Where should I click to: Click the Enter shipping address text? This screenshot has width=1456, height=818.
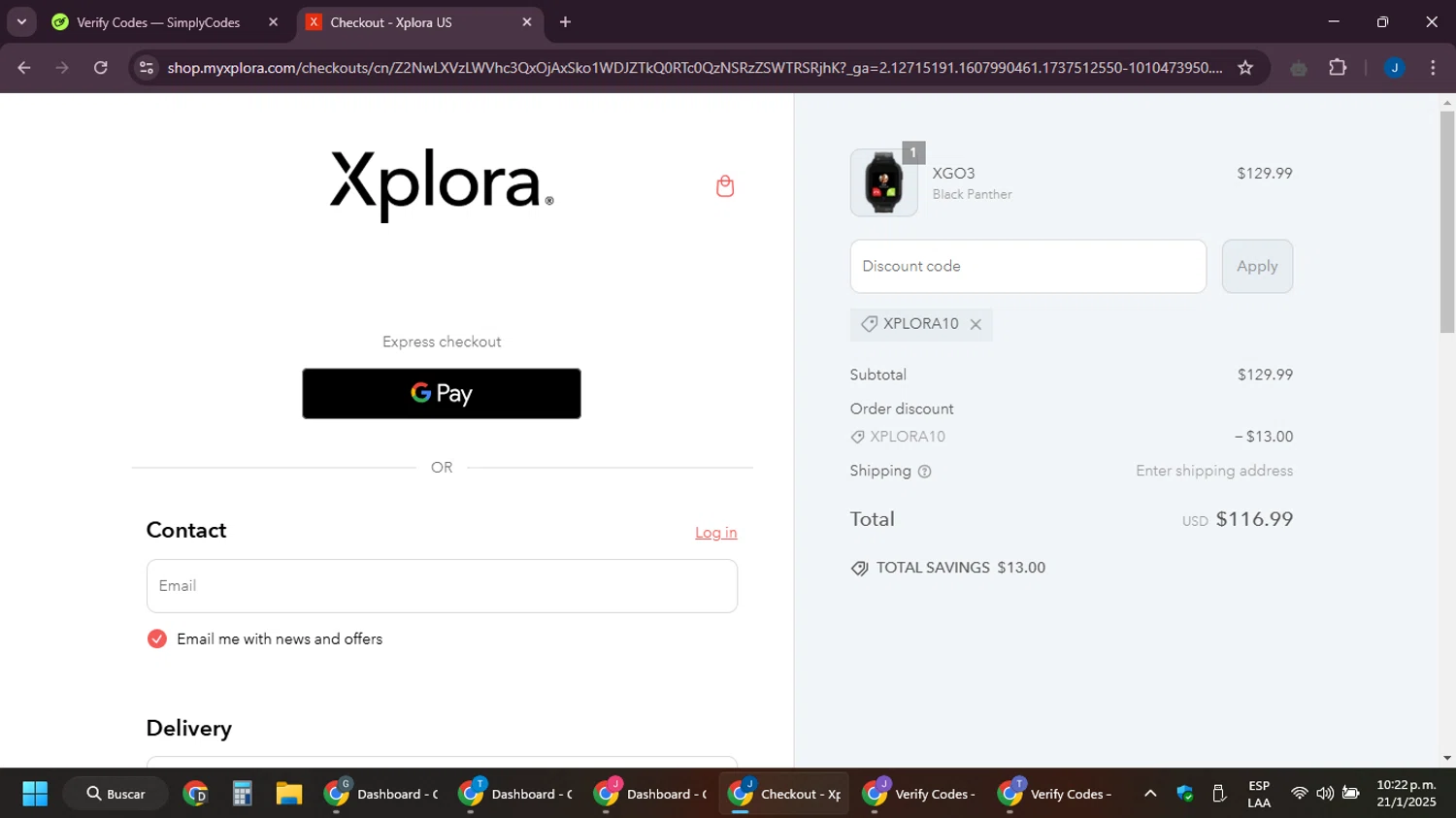1214,471
